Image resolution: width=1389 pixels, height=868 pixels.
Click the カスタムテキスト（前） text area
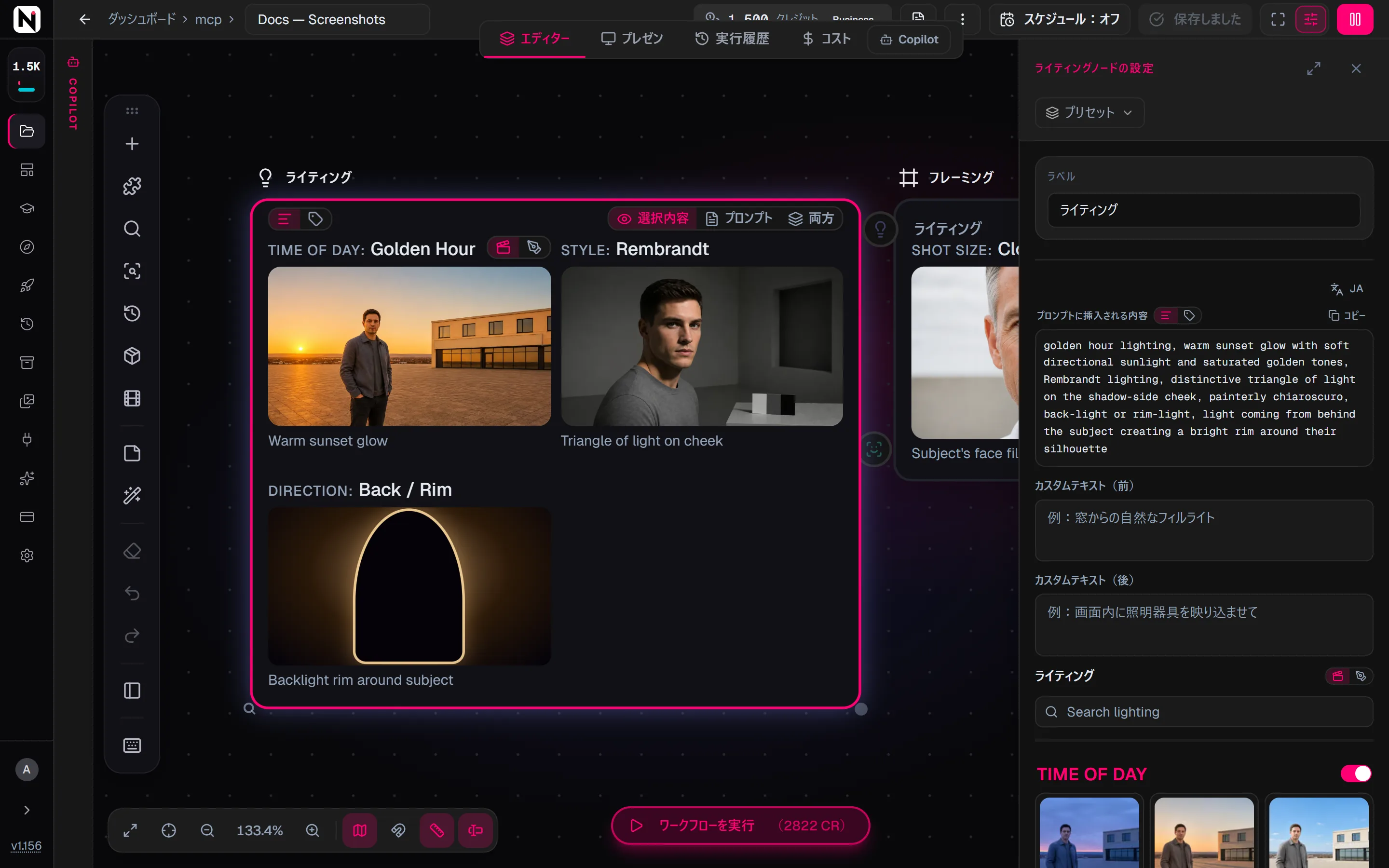pyautogui.click(x=1204, y=530)
